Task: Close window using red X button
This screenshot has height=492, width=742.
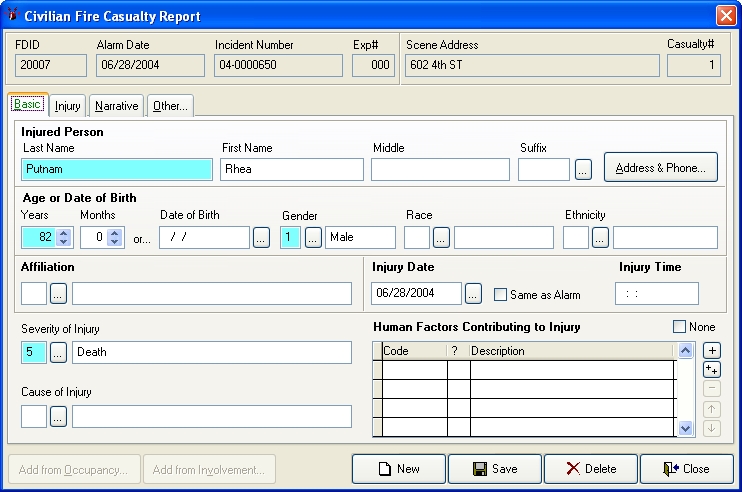Action: 725,15
